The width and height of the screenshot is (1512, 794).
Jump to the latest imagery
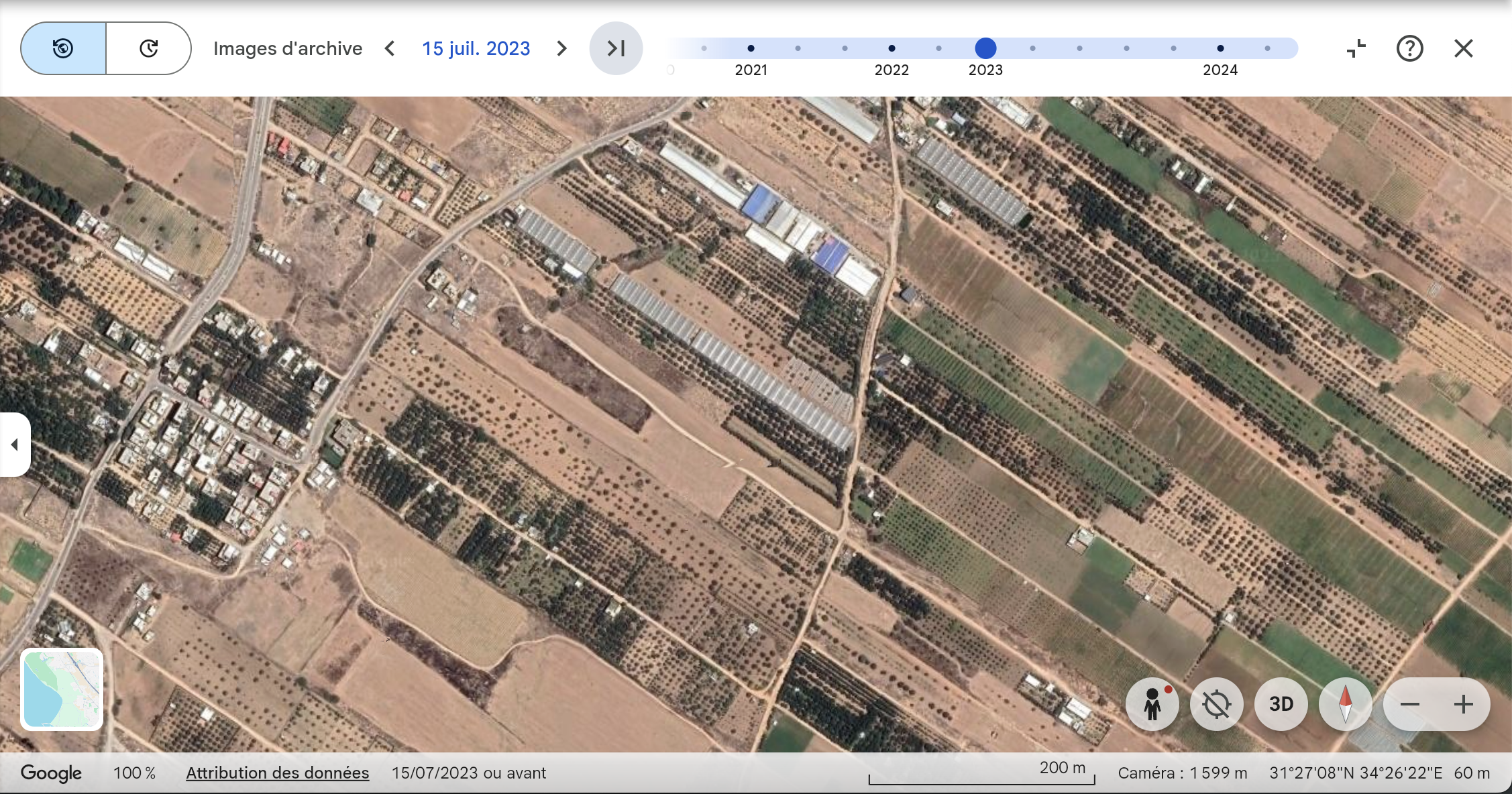coord(616,48)
